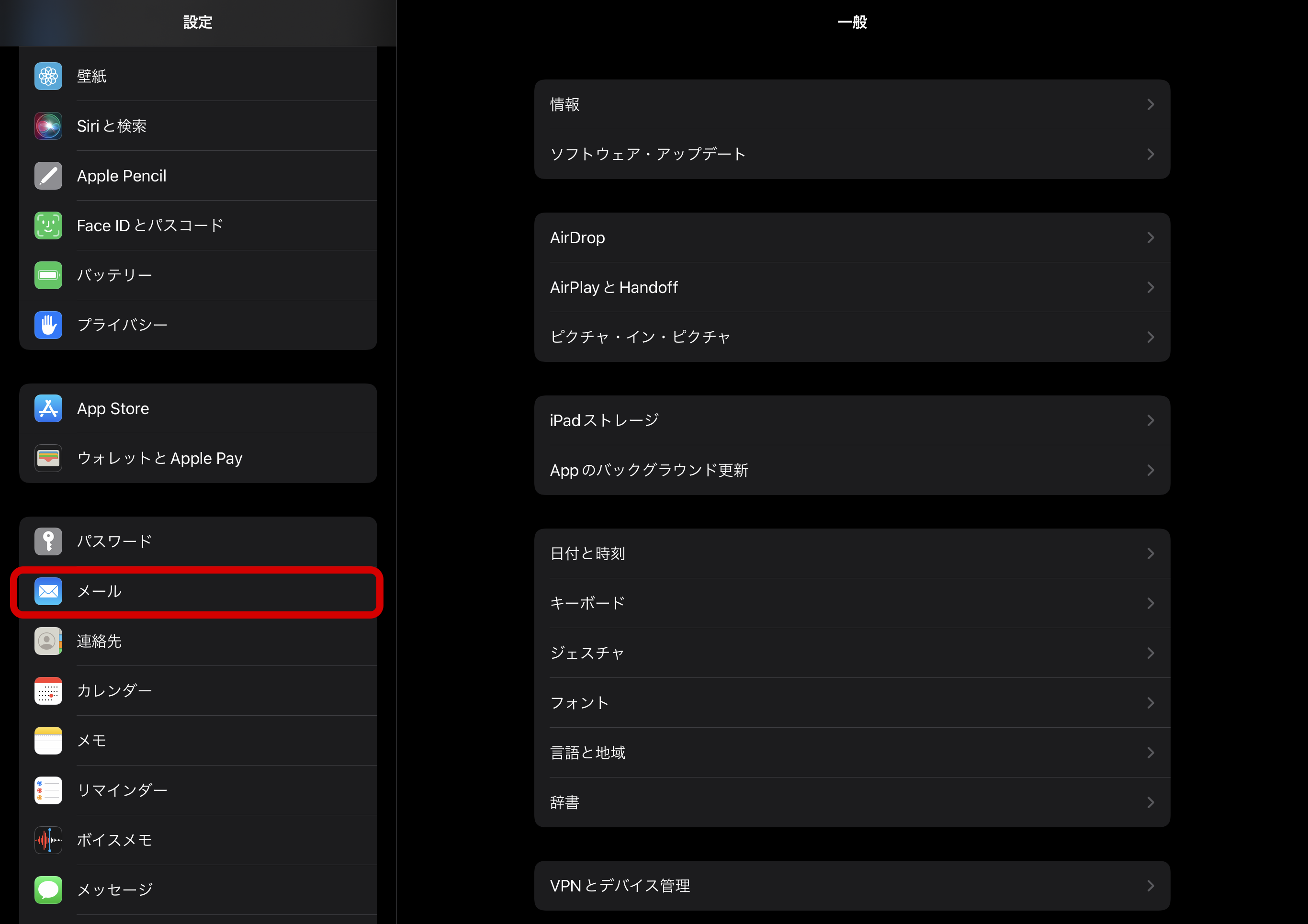Expand the 辞書 row chevron

tap(1150, 802)
